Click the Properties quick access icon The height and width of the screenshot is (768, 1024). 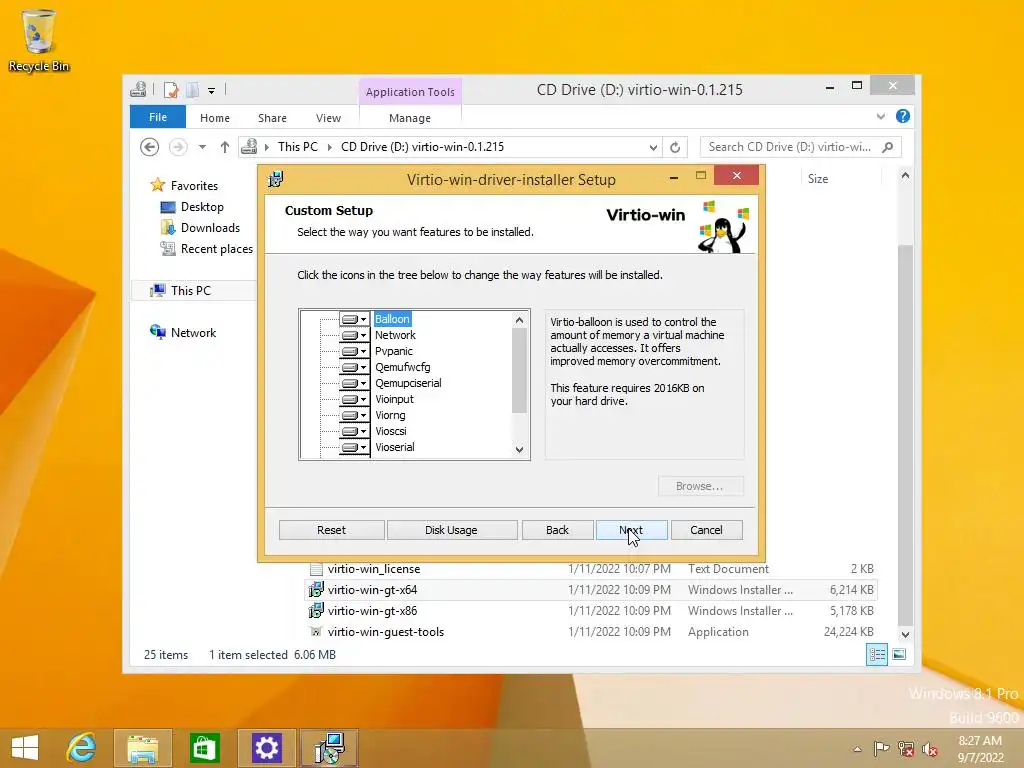point(171,89)
